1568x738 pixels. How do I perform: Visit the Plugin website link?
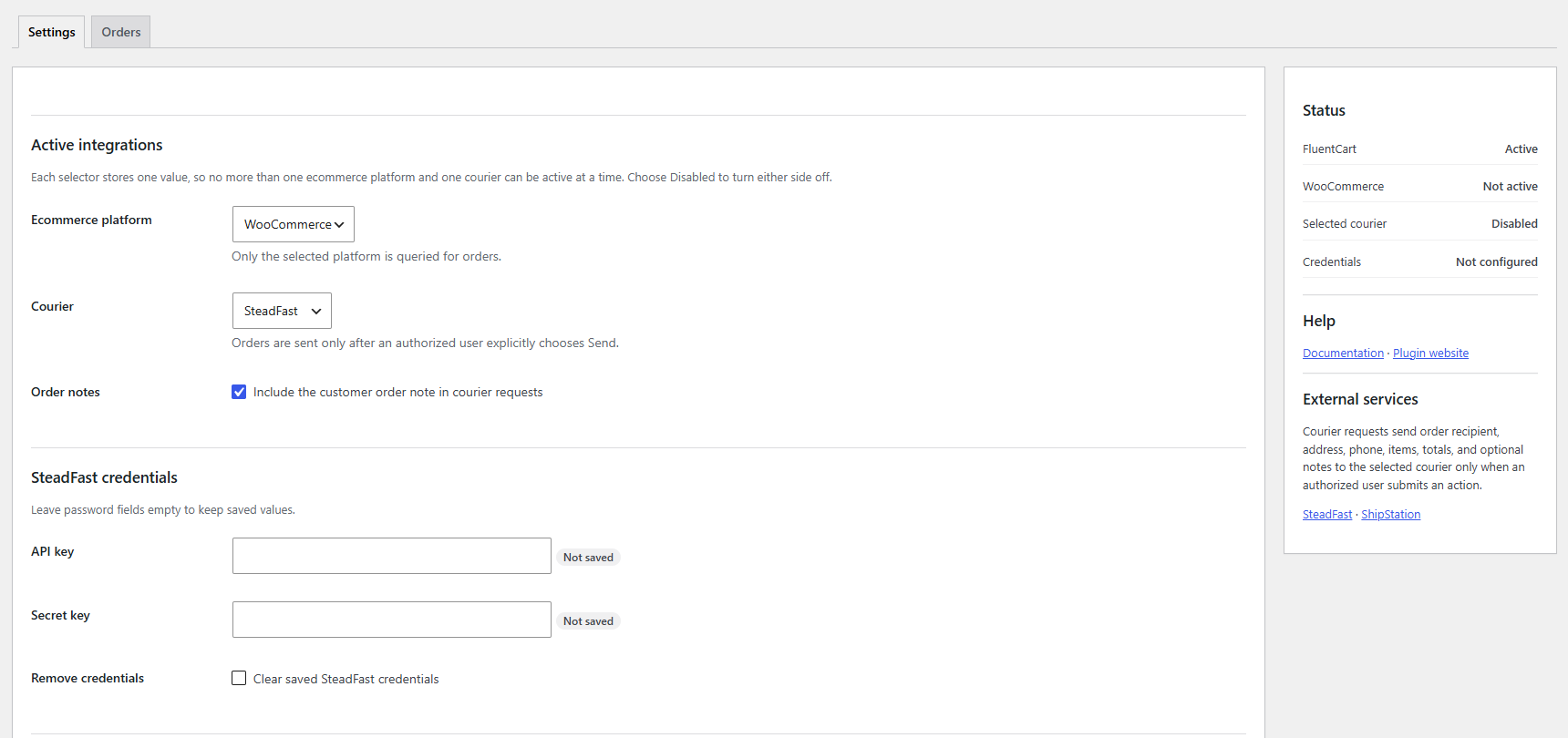1430,354
